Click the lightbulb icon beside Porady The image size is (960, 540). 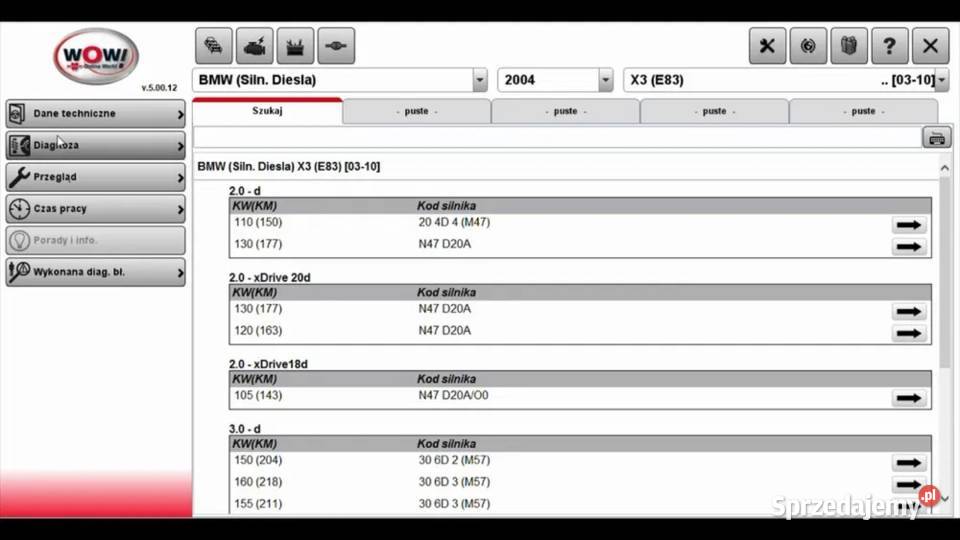point(19,241)
